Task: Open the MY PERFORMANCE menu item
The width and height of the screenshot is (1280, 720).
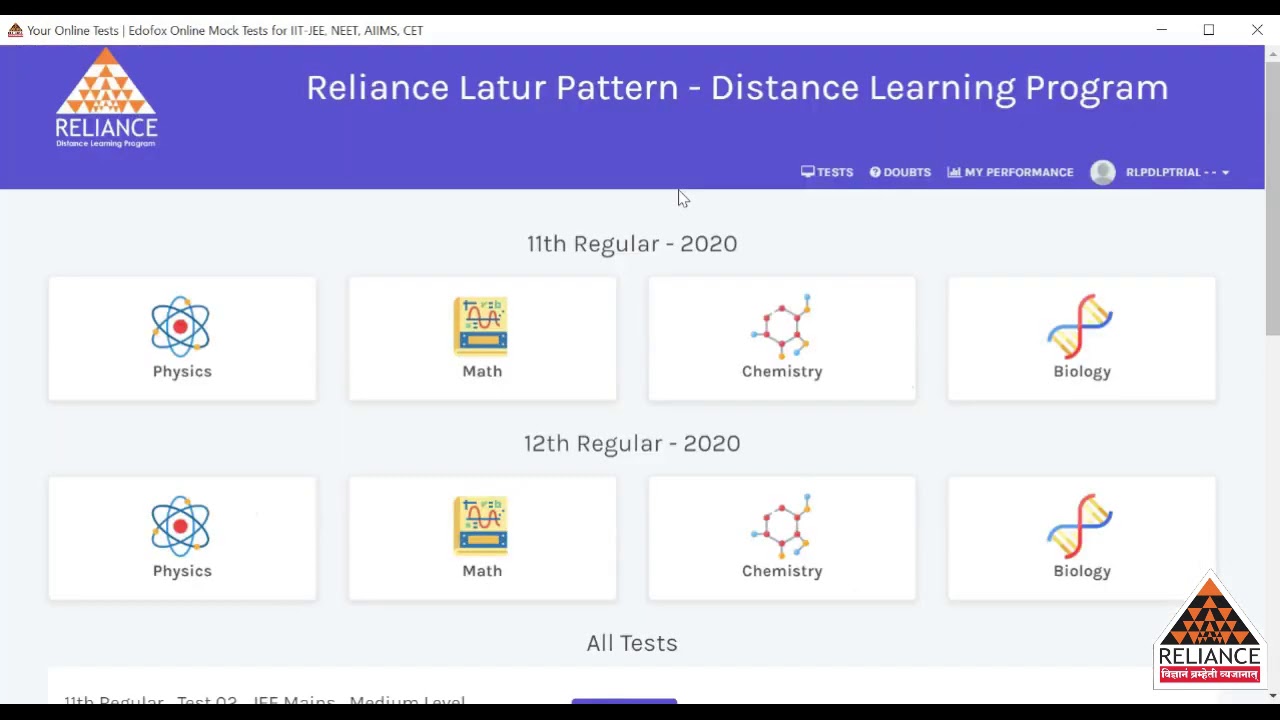Action: pyautogui.click(x=1010, y=172)
